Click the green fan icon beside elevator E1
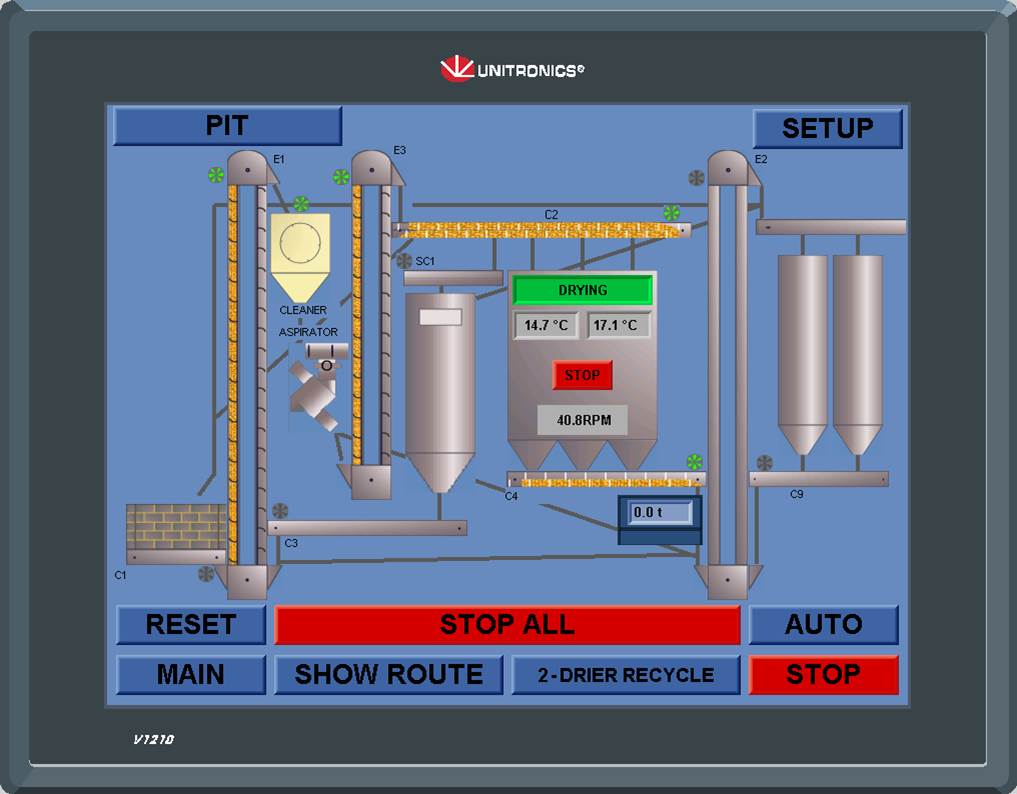 click(x=215, y=174)
